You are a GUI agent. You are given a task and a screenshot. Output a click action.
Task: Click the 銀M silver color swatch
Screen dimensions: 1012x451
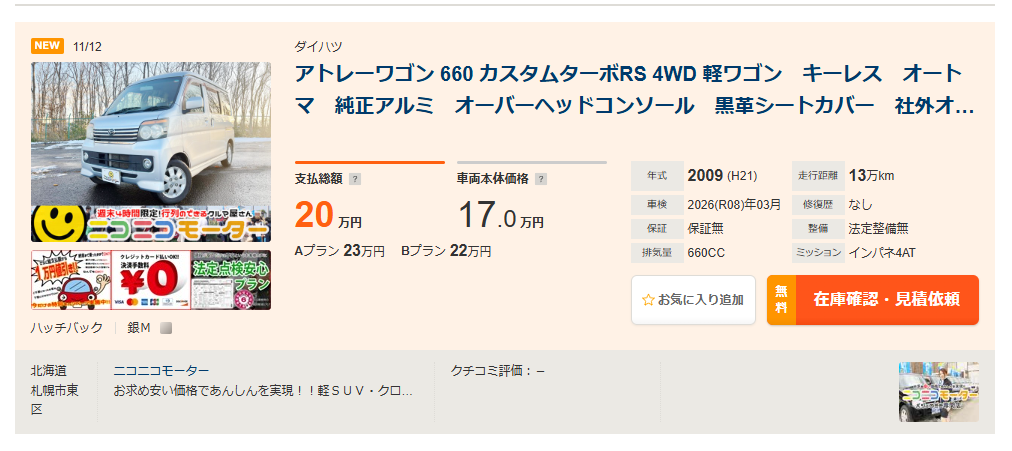pos(167,328)
